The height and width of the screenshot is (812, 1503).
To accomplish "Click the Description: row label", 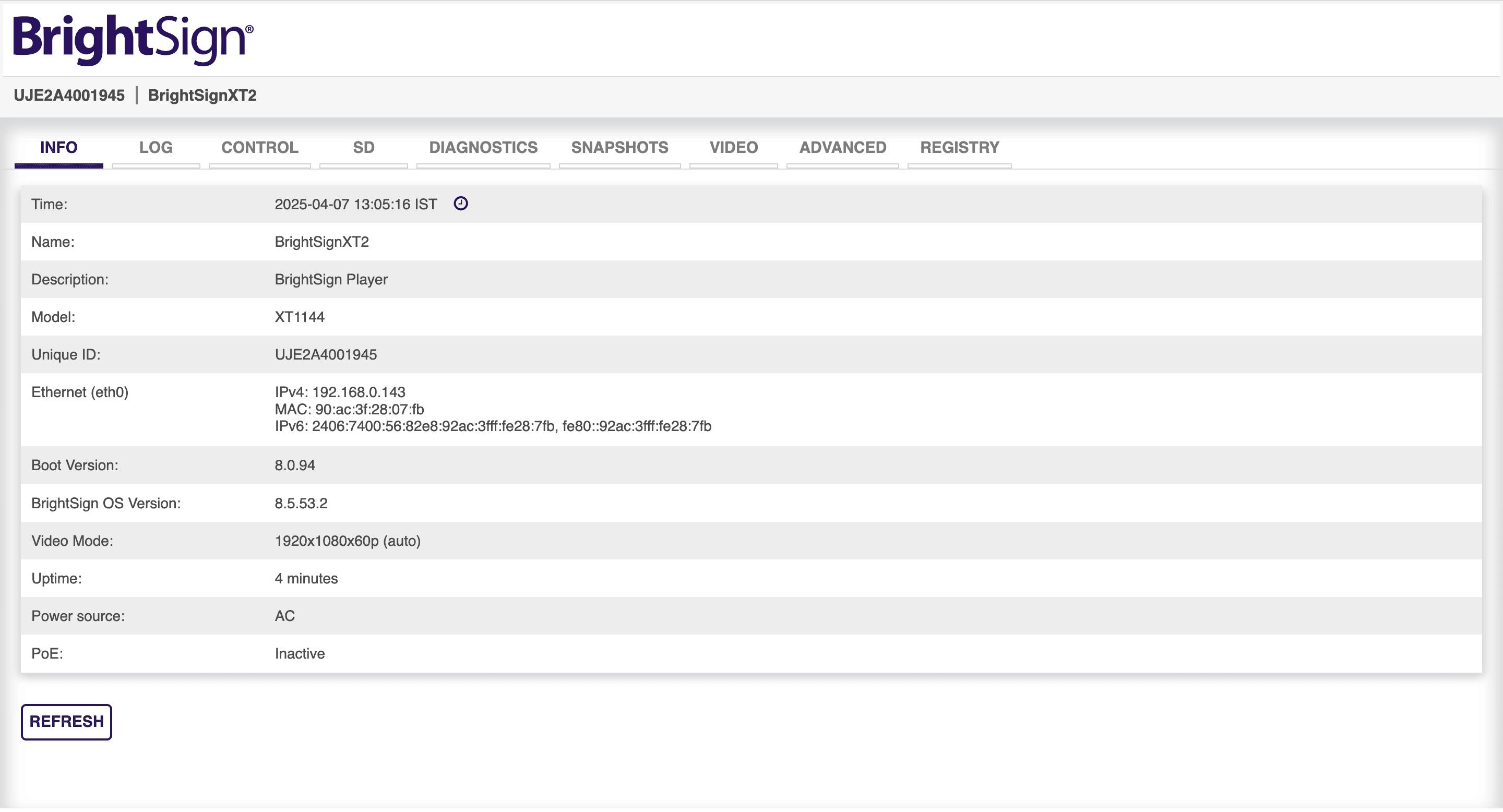I will click(x=70, y=279).
